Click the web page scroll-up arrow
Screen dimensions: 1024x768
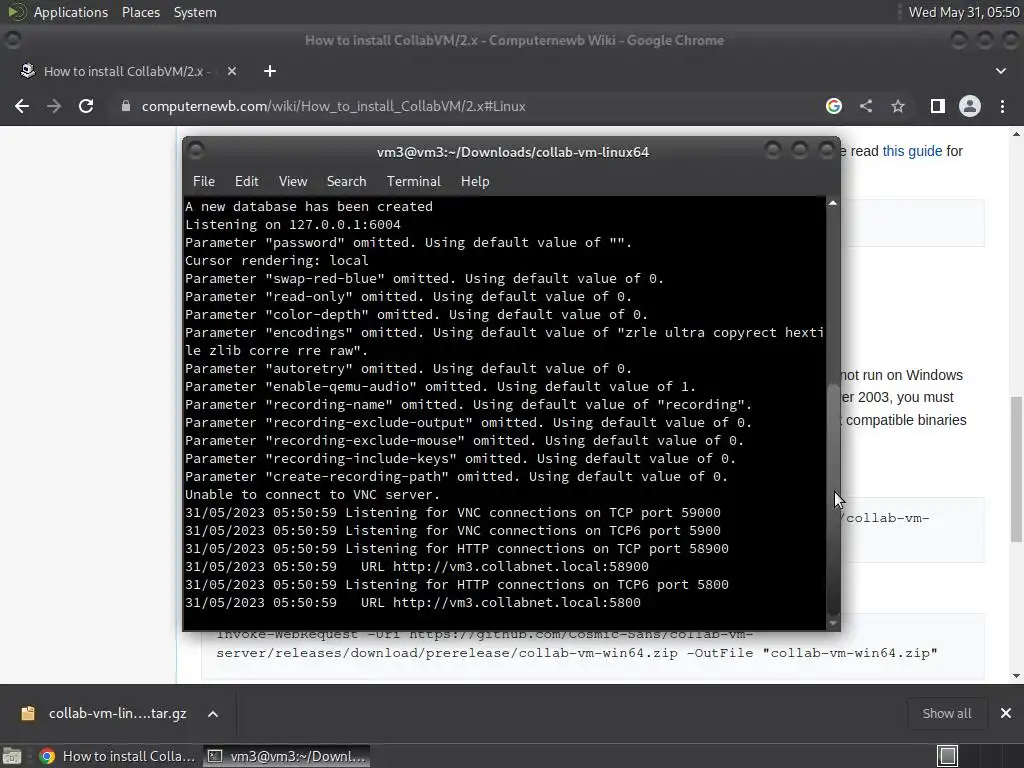click(1016, 134)
